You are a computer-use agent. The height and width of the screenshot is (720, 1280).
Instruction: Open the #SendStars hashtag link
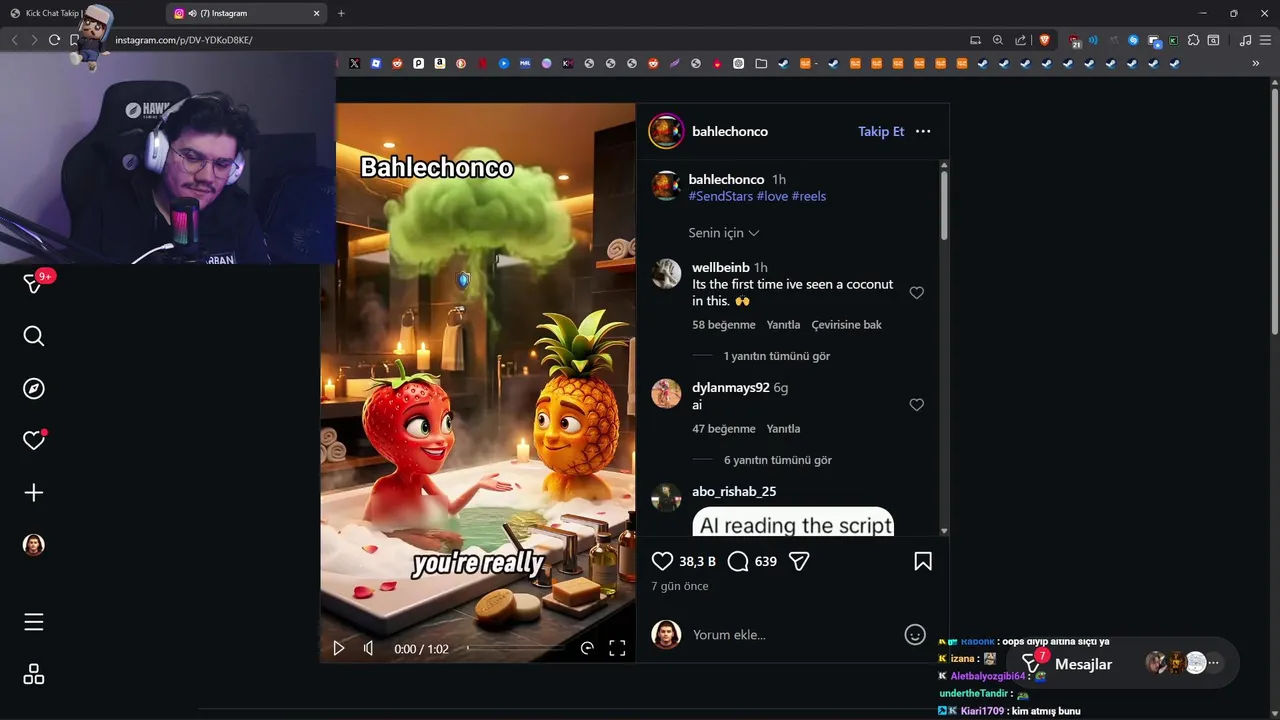point(720,196)
